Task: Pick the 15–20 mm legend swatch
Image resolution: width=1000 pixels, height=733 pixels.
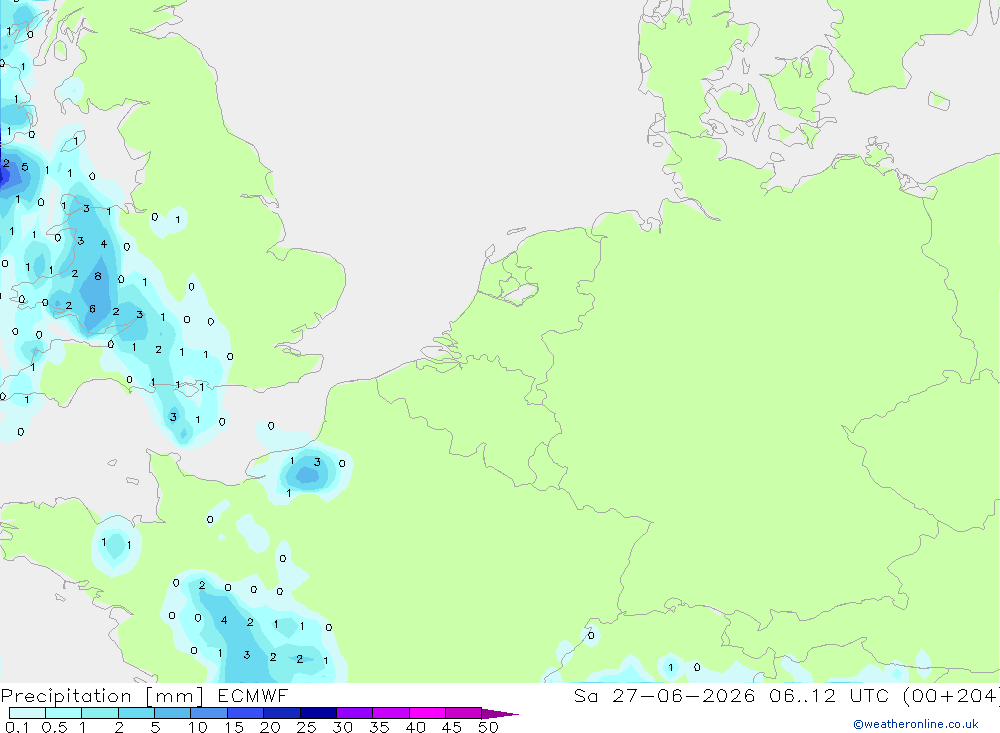Action: pos(246,713)
